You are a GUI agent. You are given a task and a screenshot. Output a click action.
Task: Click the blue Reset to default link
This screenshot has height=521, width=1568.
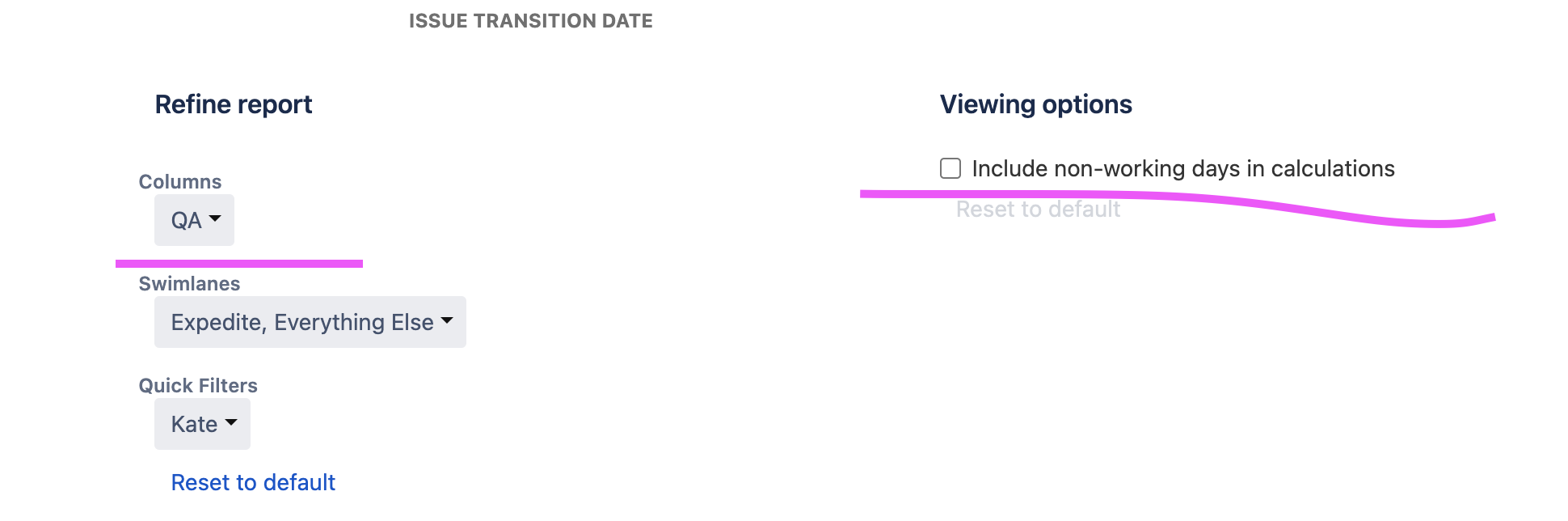click(253, 482)
